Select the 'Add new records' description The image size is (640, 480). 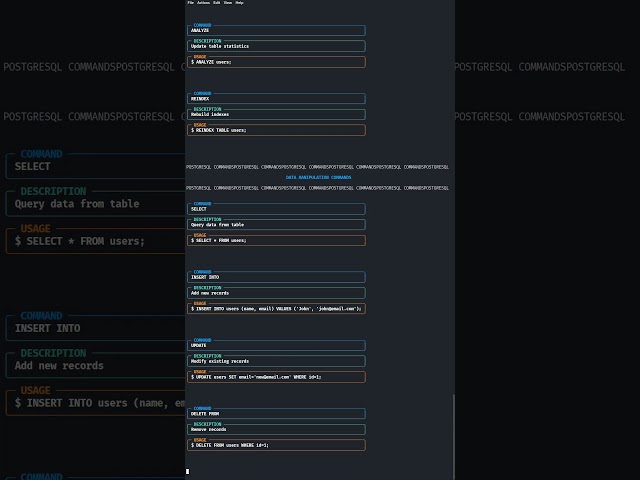click(x=210, y=293)
